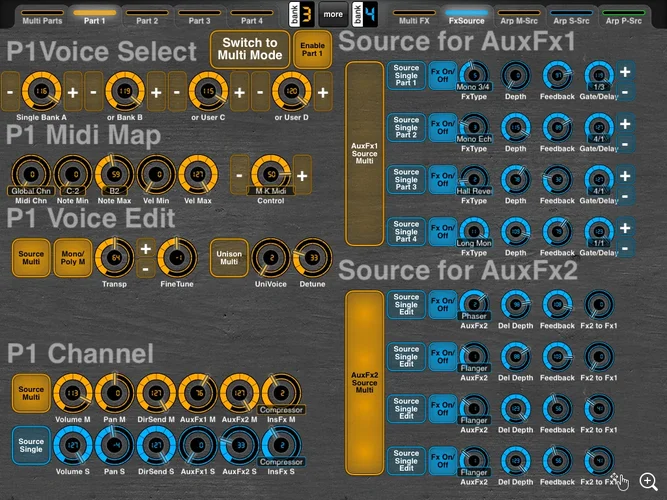Click the User D voice knob

click(x=291, y=91)
